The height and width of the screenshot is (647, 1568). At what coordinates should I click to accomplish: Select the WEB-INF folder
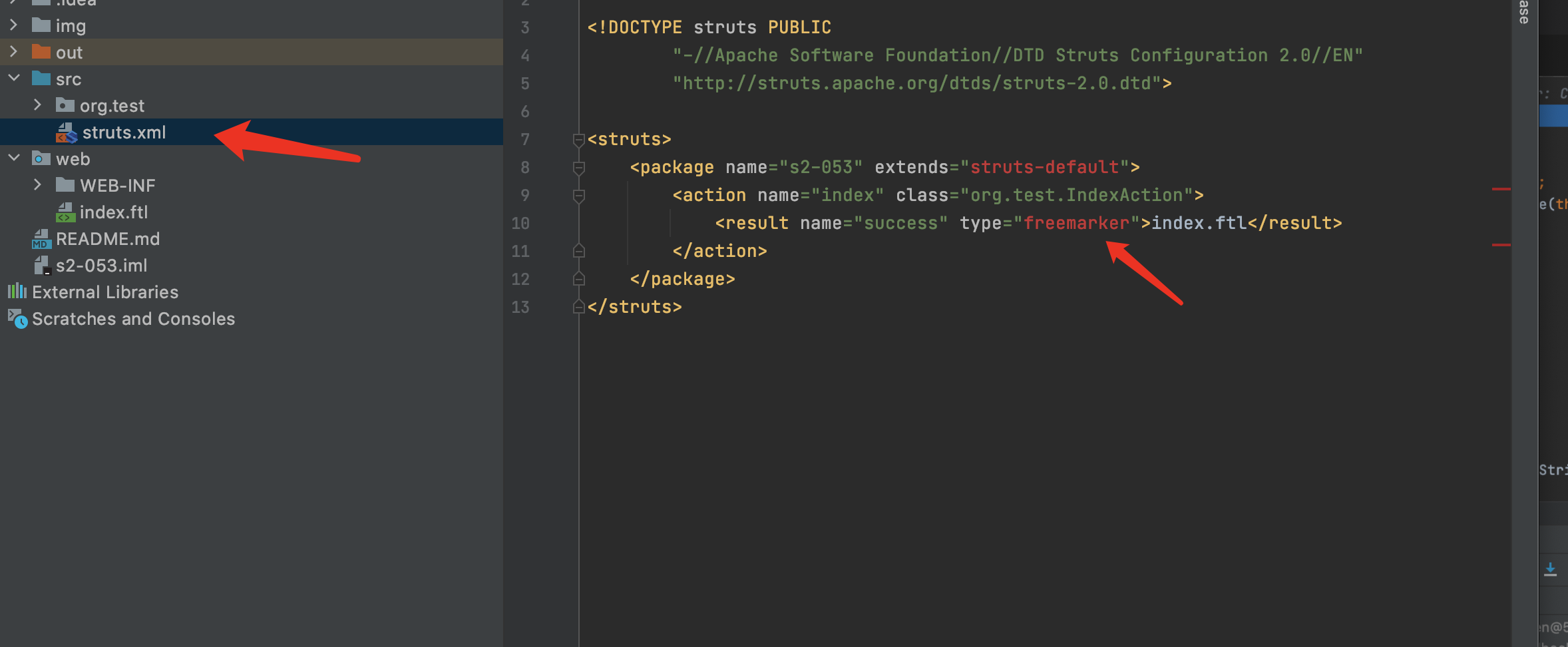coord(118,186)
